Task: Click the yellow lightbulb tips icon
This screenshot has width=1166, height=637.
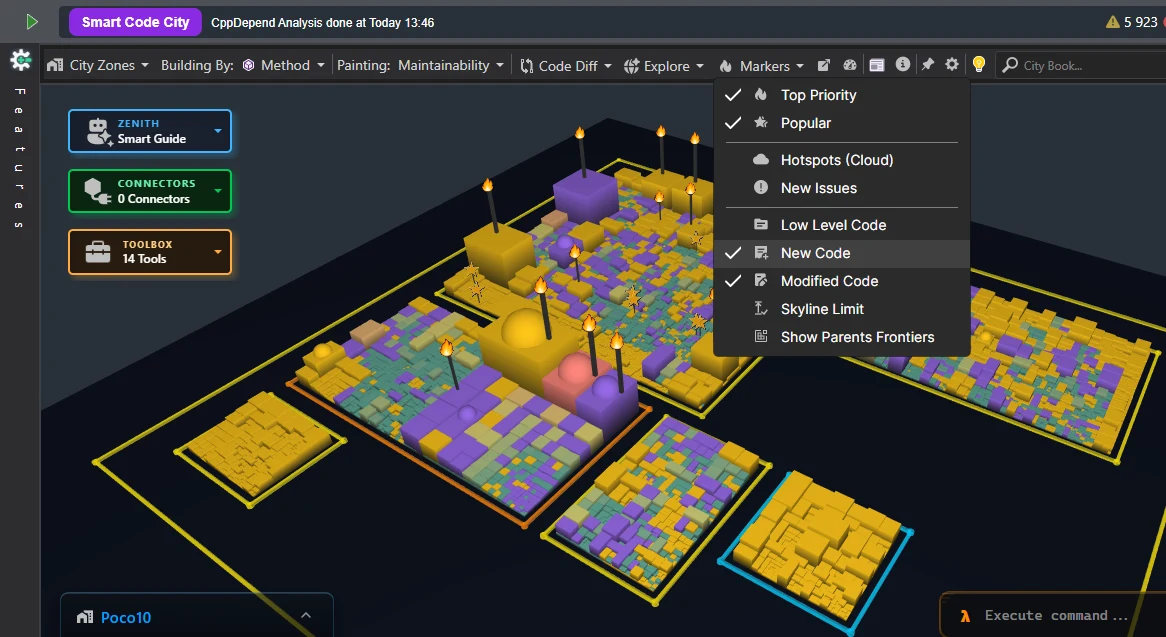Action: pos(979,65)
